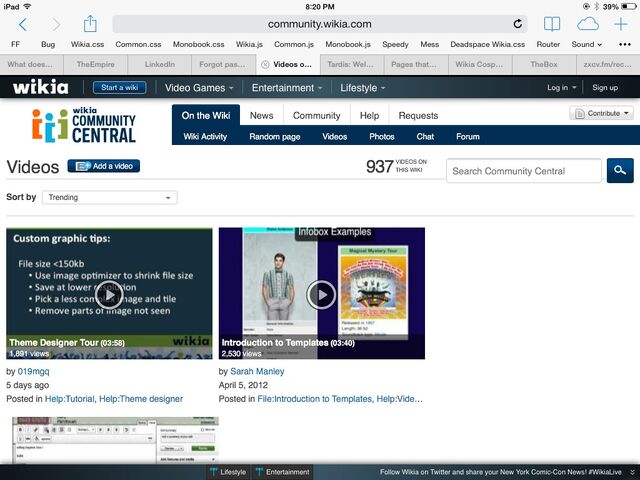The width and height of the screenshot is (640, 480).
Task: Select the News tab
Action: click(261, 116)
